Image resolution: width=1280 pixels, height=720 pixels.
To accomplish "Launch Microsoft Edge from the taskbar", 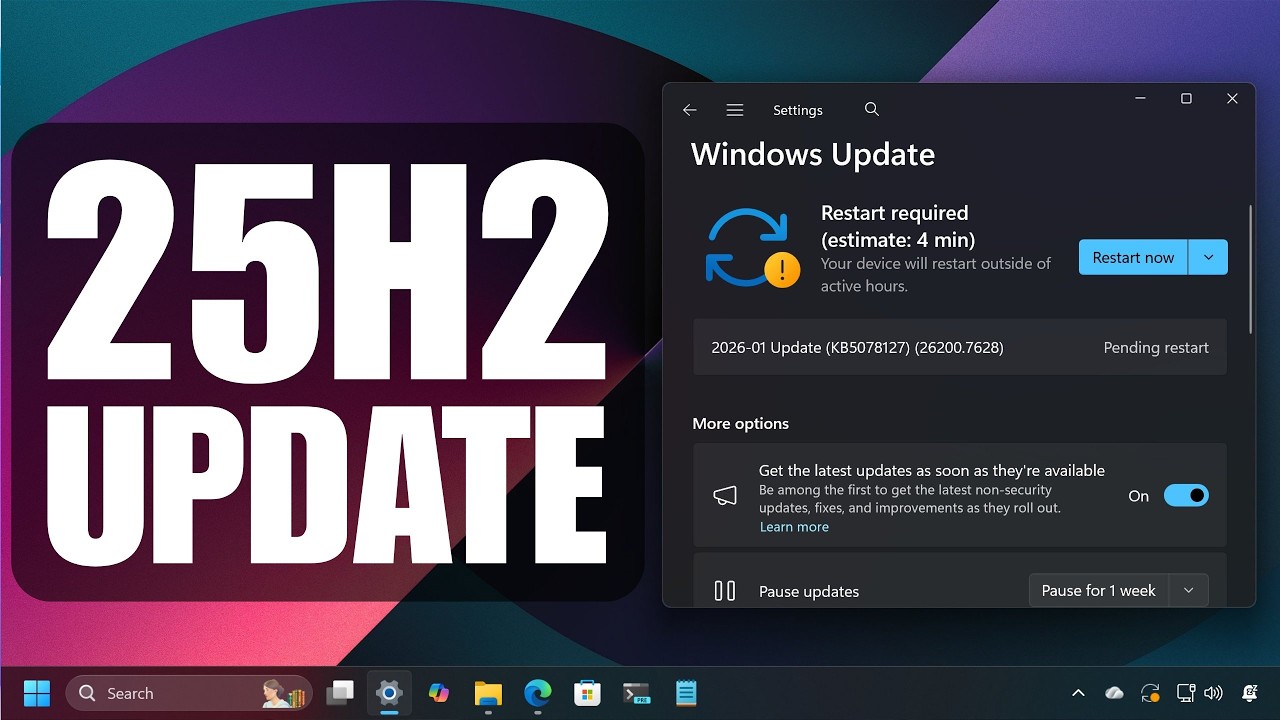I will 537,693.
